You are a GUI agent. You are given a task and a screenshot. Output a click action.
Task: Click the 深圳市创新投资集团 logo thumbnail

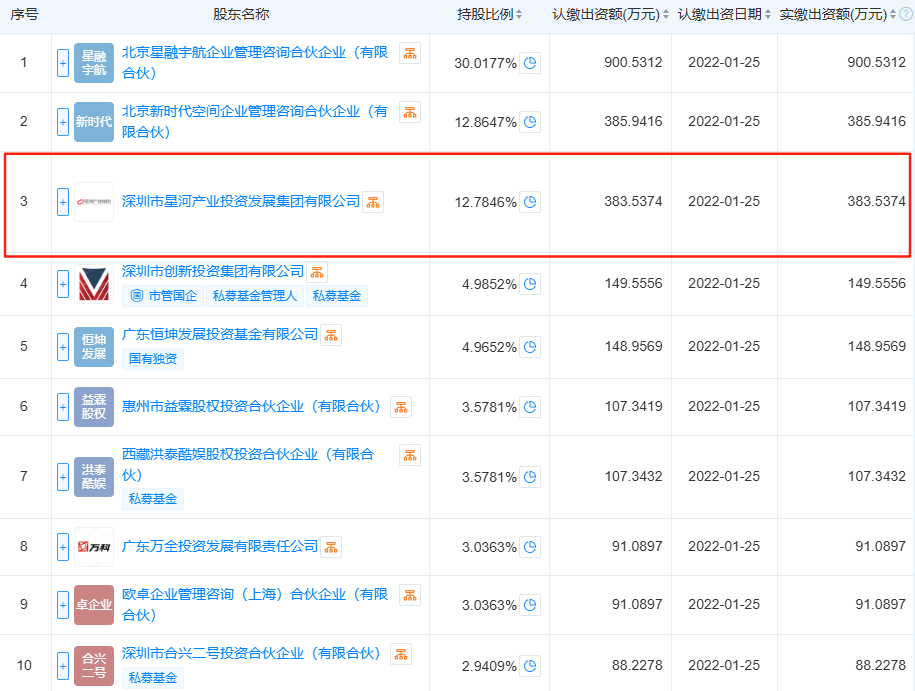pos(94,284)
